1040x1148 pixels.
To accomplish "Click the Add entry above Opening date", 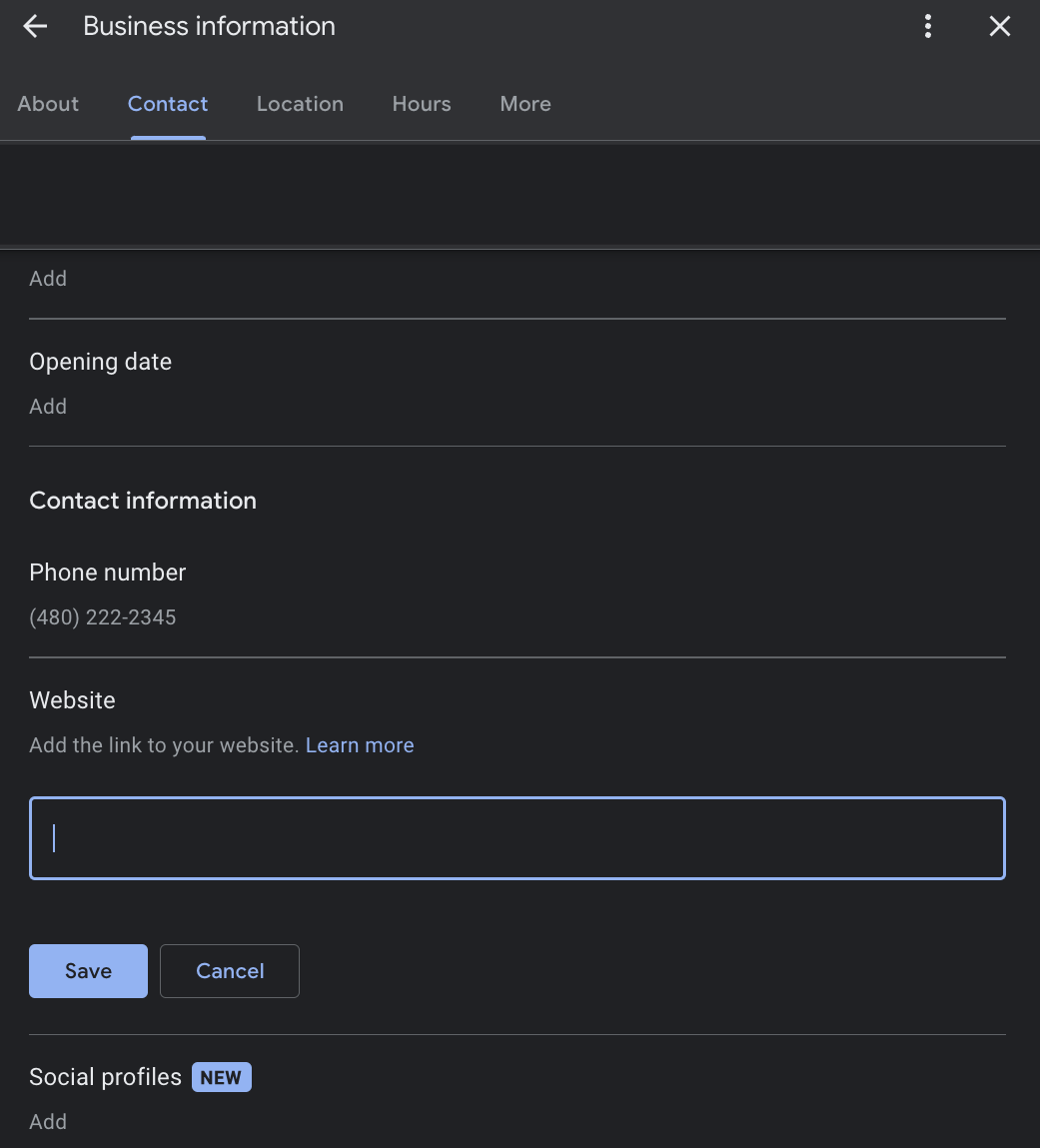I will point(48,278).
